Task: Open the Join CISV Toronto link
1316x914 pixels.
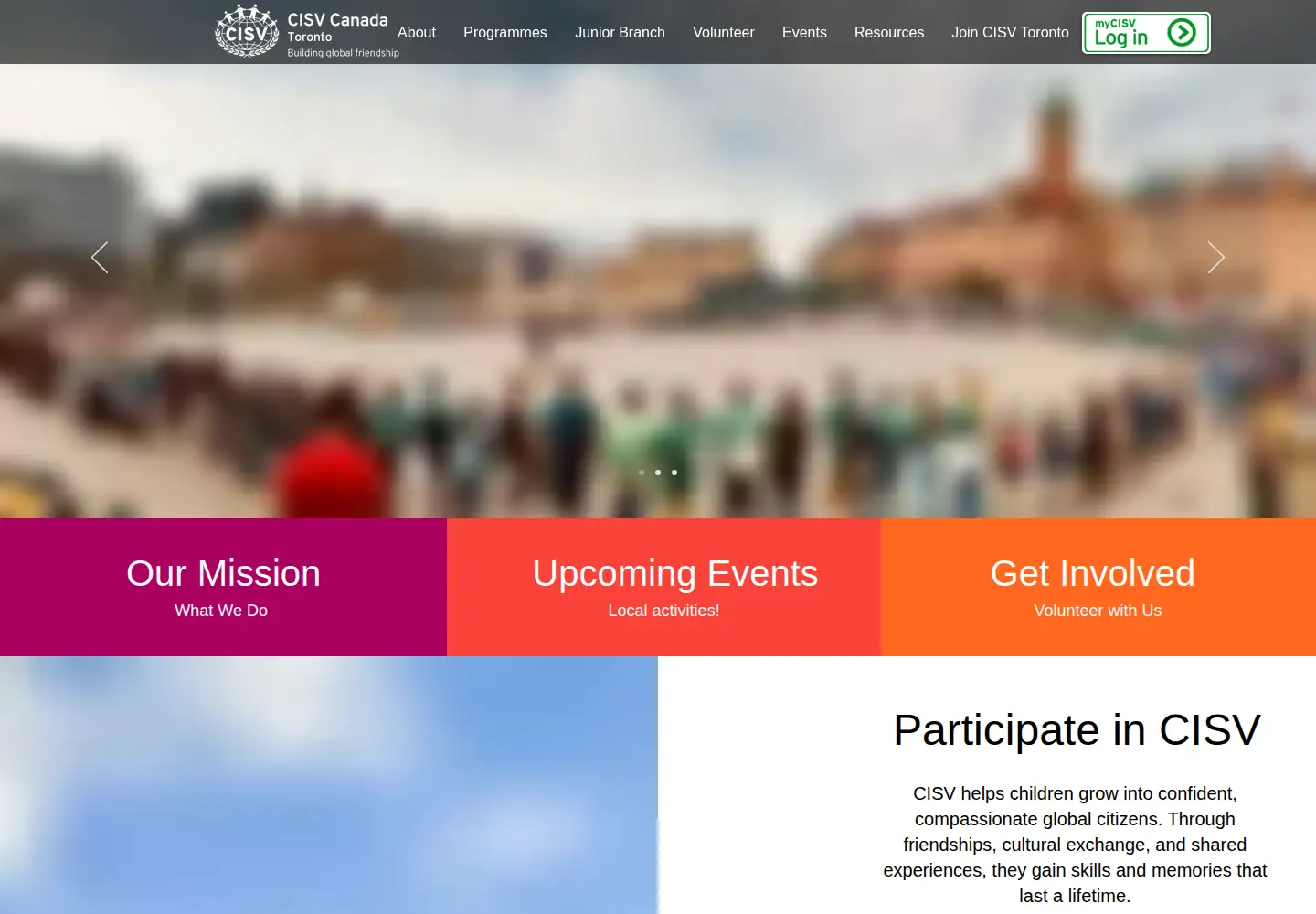Action: click(1010, 32)
